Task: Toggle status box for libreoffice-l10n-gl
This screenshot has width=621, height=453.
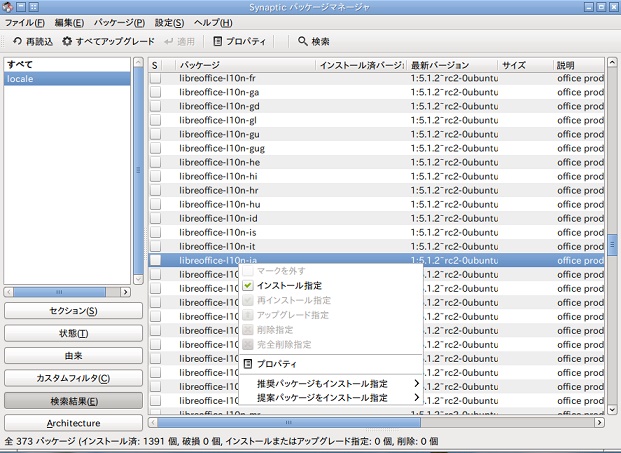Action: point(156,120)
